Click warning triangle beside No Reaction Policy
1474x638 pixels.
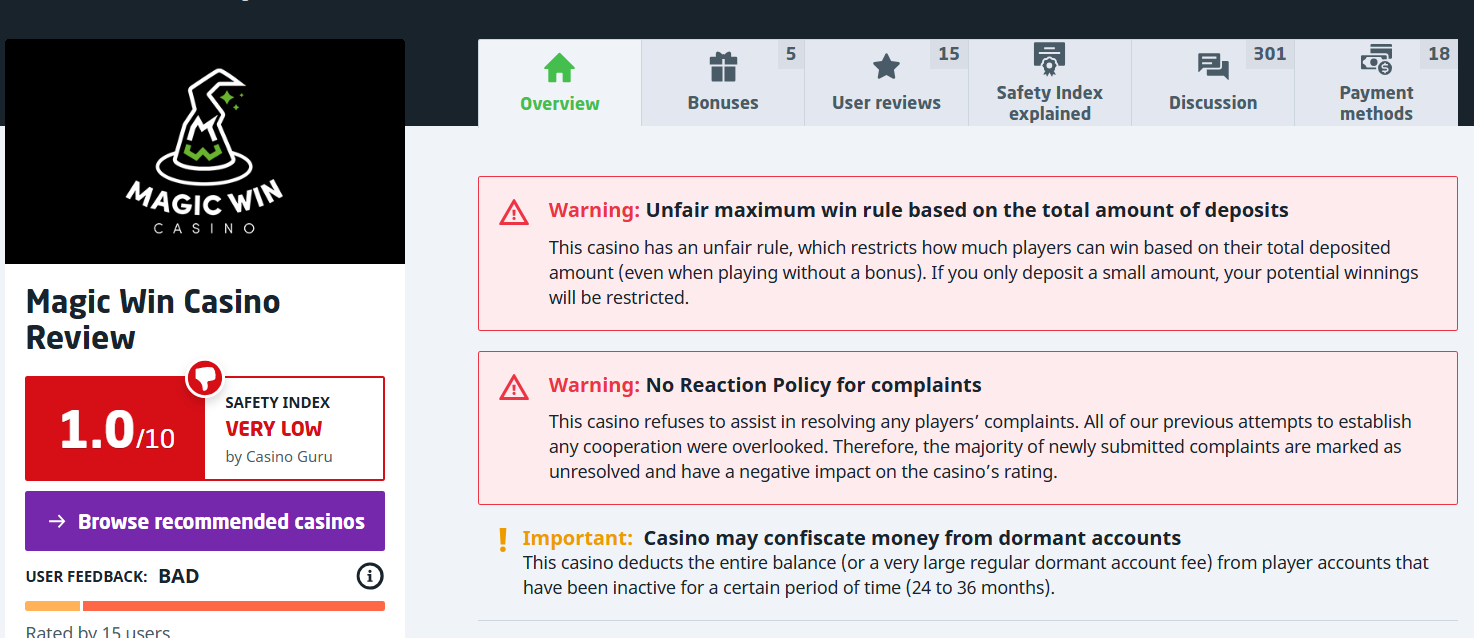click(514, 387)
